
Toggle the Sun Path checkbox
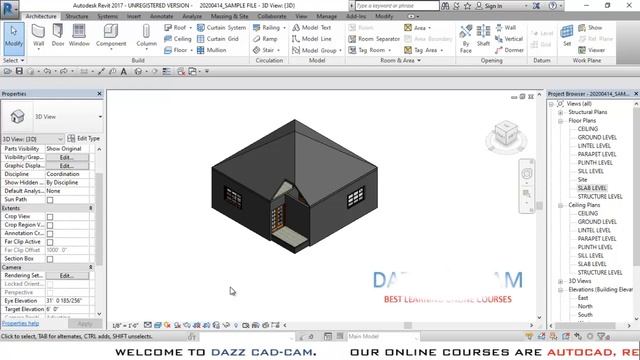(50, 200)
